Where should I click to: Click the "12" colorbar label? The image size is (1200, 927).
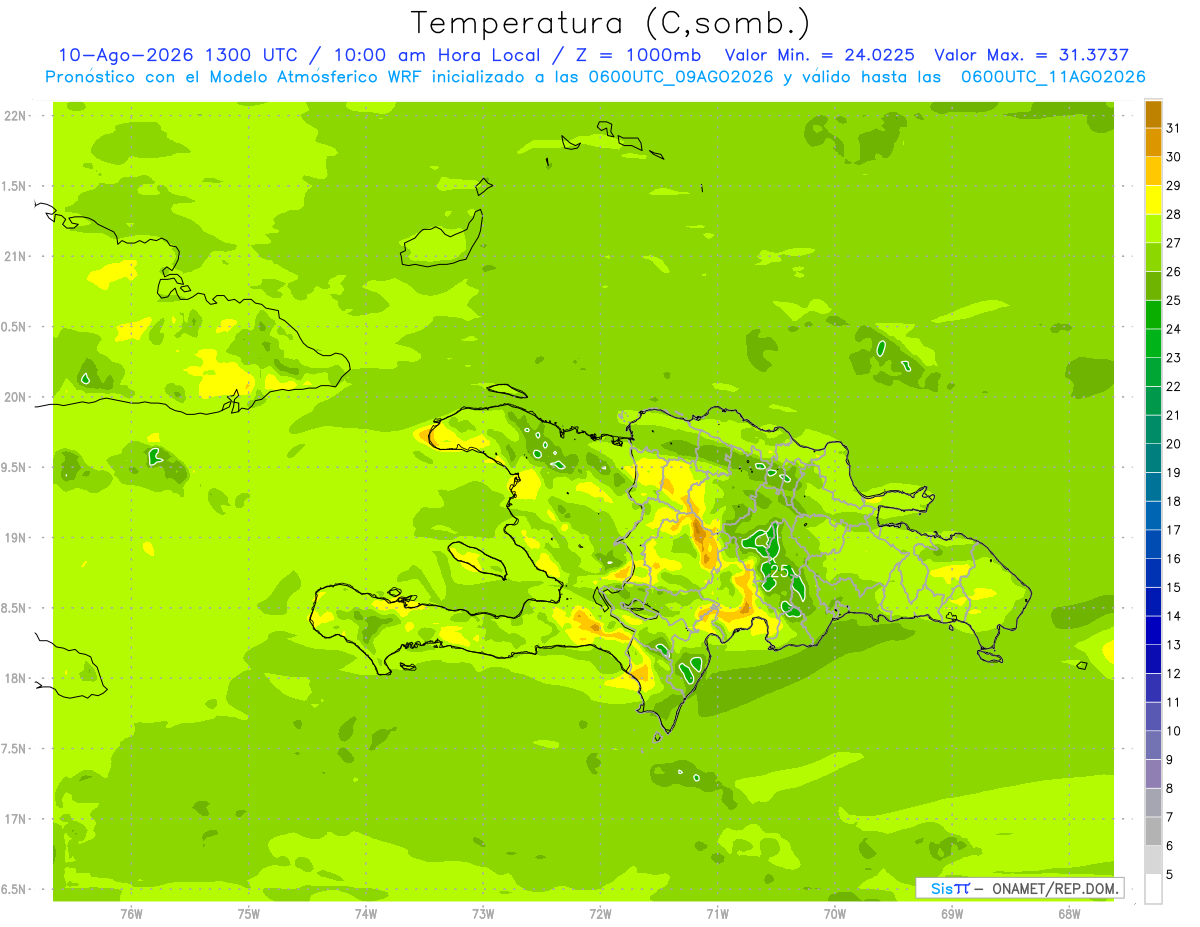pos(1174,674)
